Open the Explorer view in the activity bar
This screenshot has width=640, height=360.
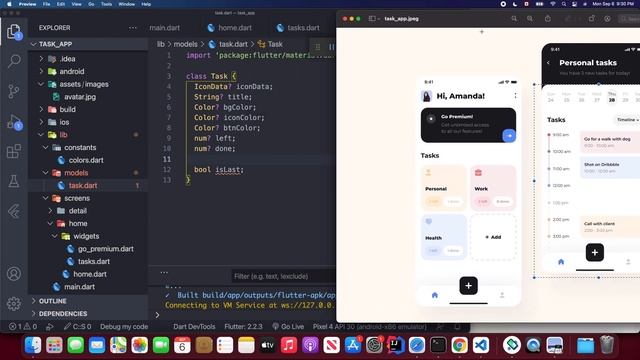click(x=13, y=31)
